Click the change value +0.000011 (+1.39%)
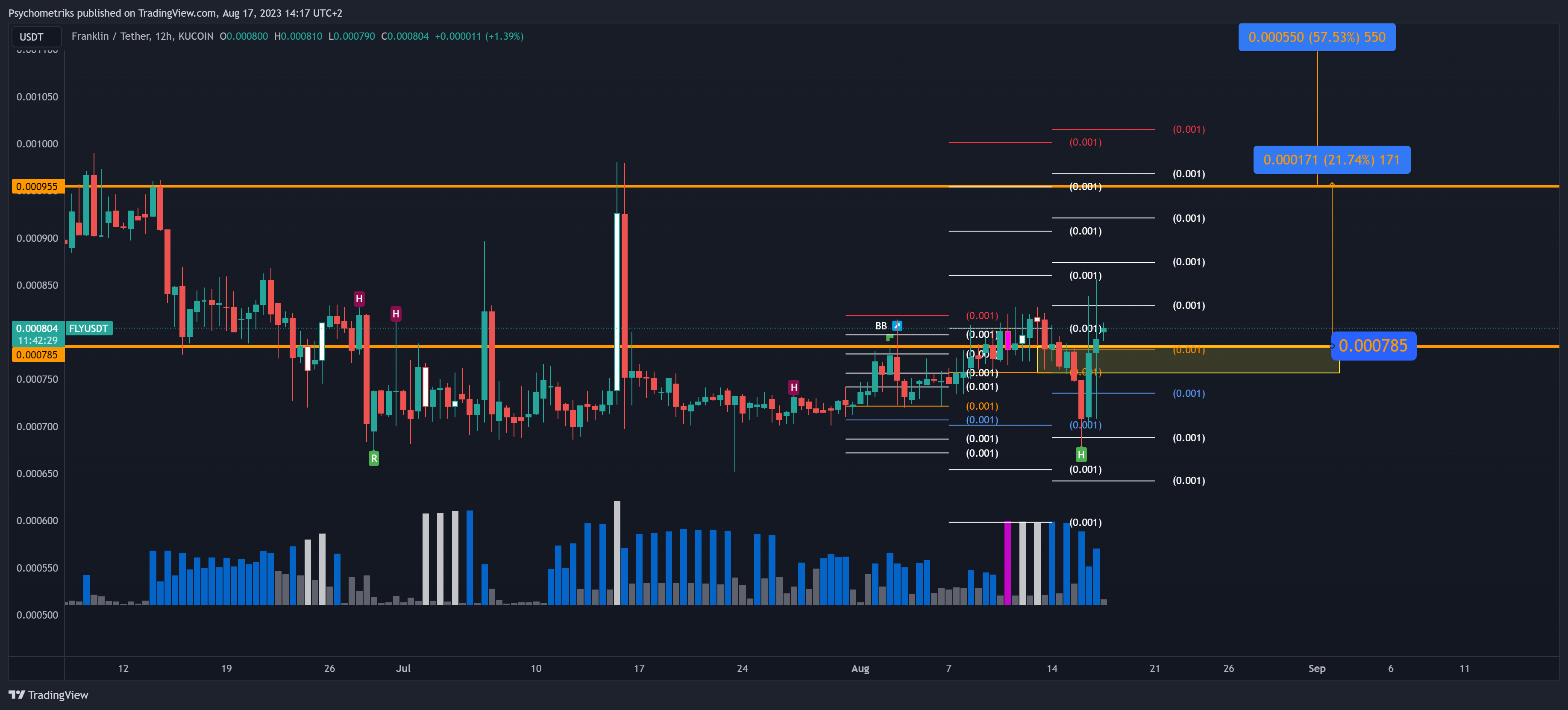 point(479,36)
